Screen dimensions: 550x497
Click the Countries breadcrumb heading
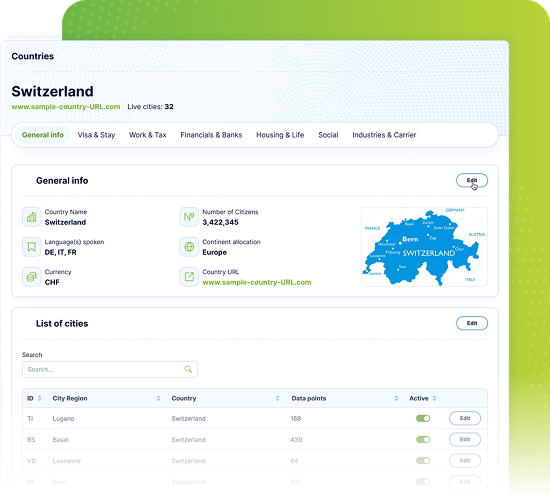pos(33,56)
